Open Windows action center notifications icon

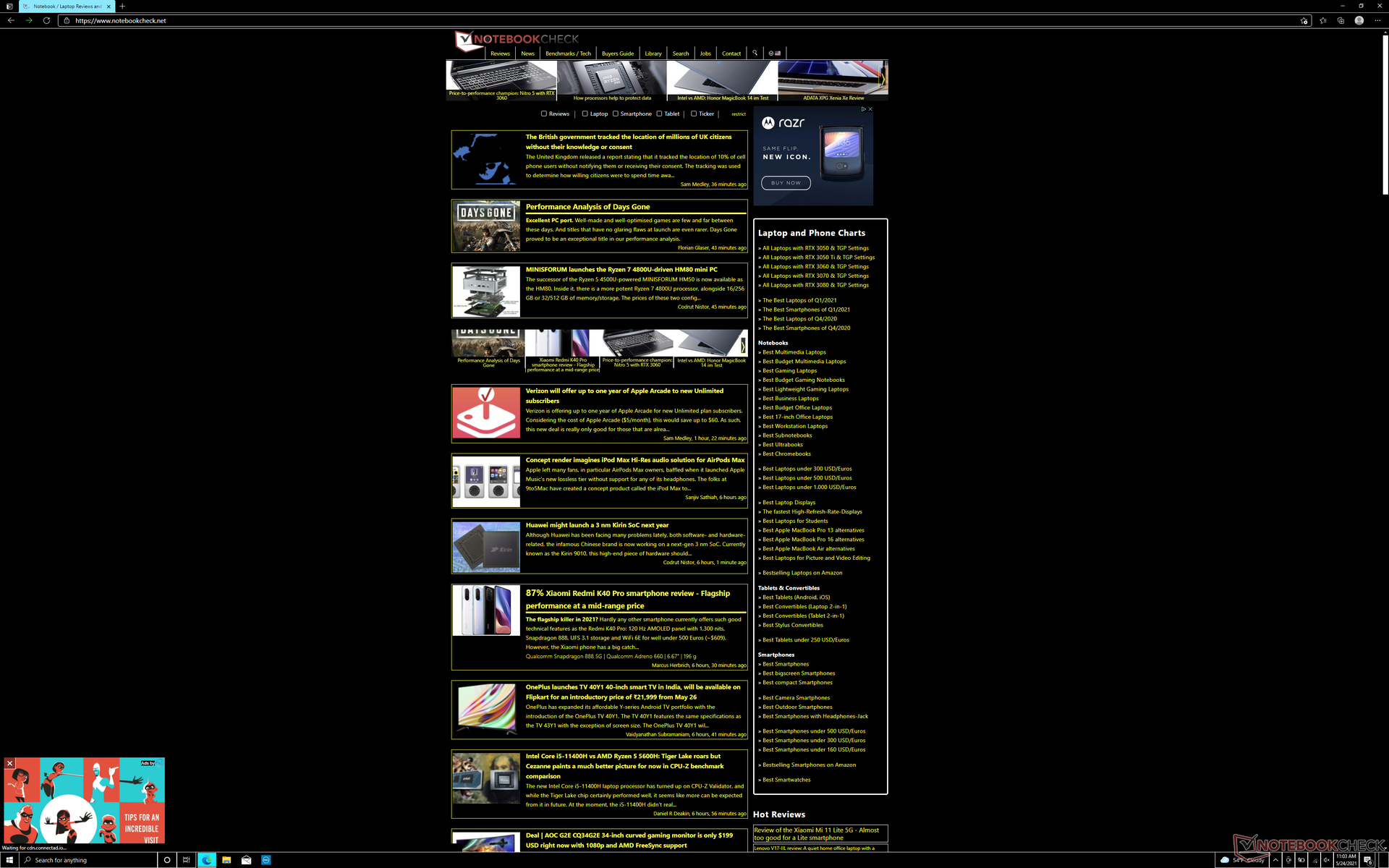[1368, 860]
